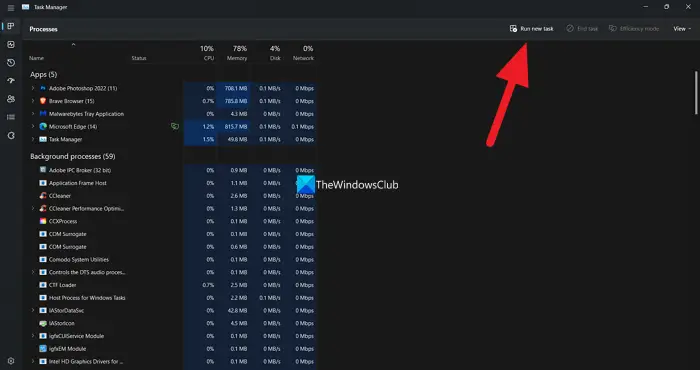The width and height of the screenshot is (700, 370).
Task: Expand the Microsoft Edge process group
Action: pos(33,127)
